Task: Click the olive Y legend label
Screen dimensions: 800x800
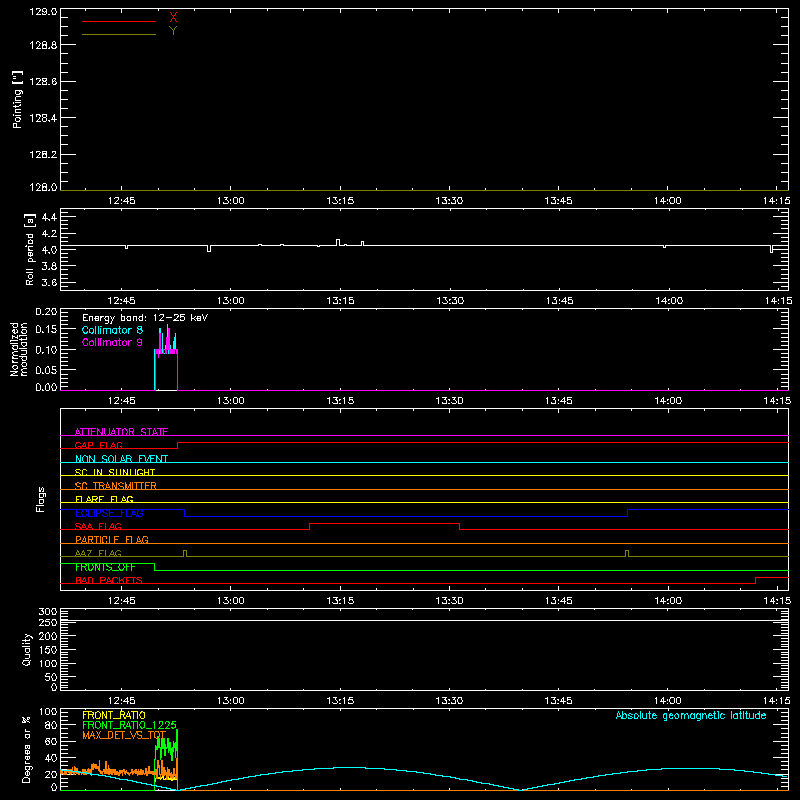Action: pos(173,31)
